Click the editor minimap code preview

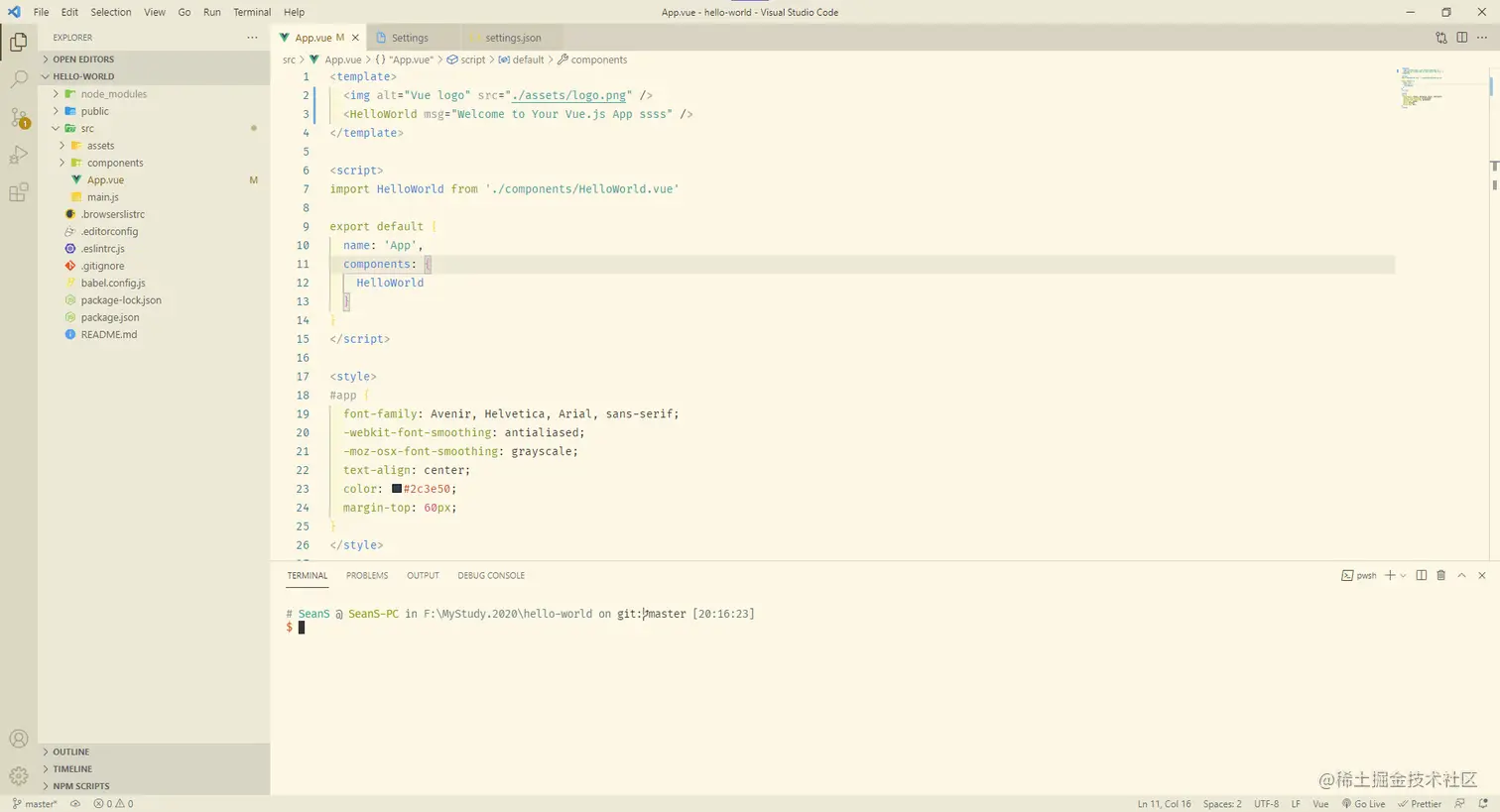coord(1421,87)
